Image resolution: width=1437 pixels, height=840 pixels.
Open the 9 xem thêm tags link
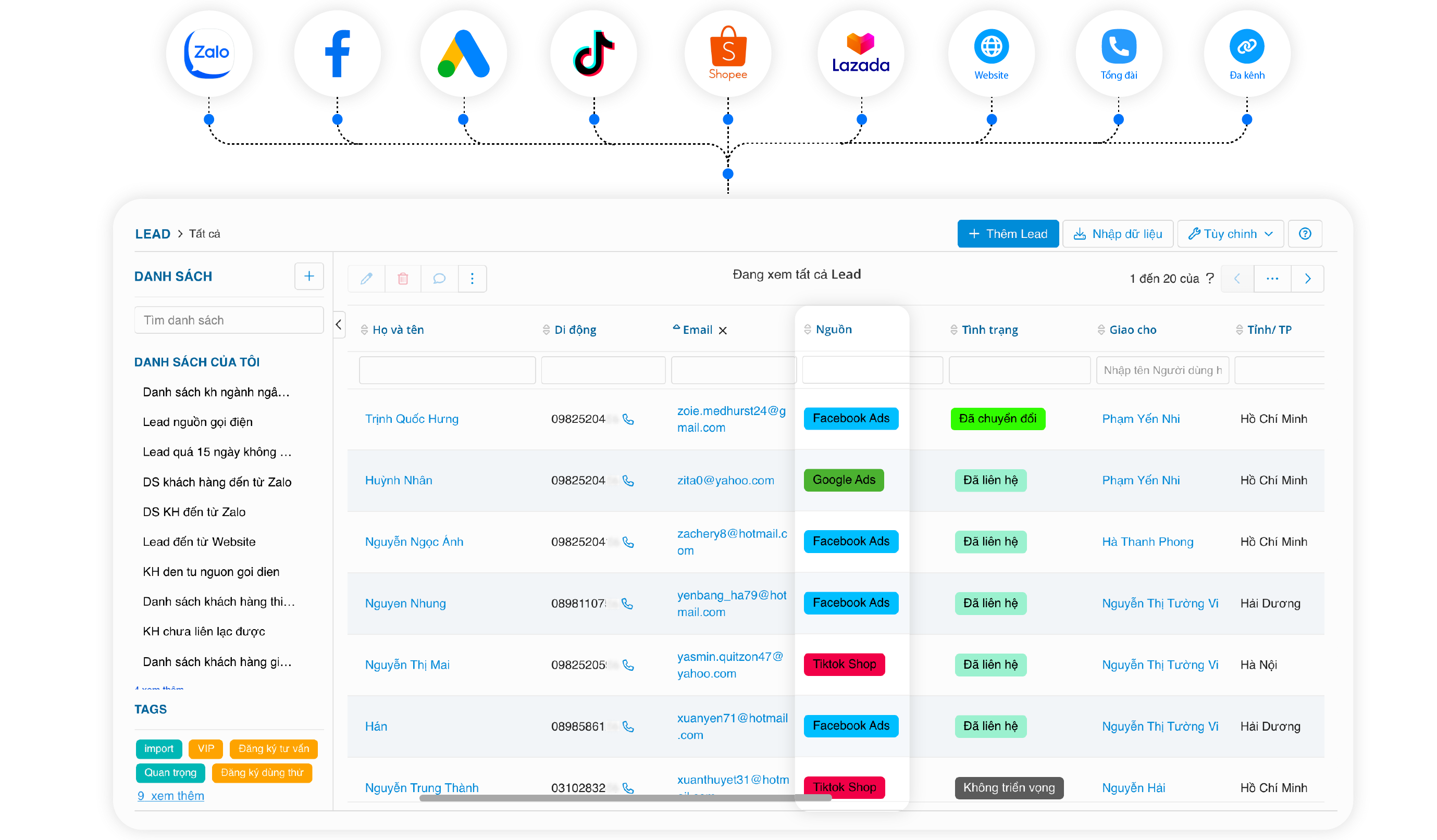(x=171, y=796)
